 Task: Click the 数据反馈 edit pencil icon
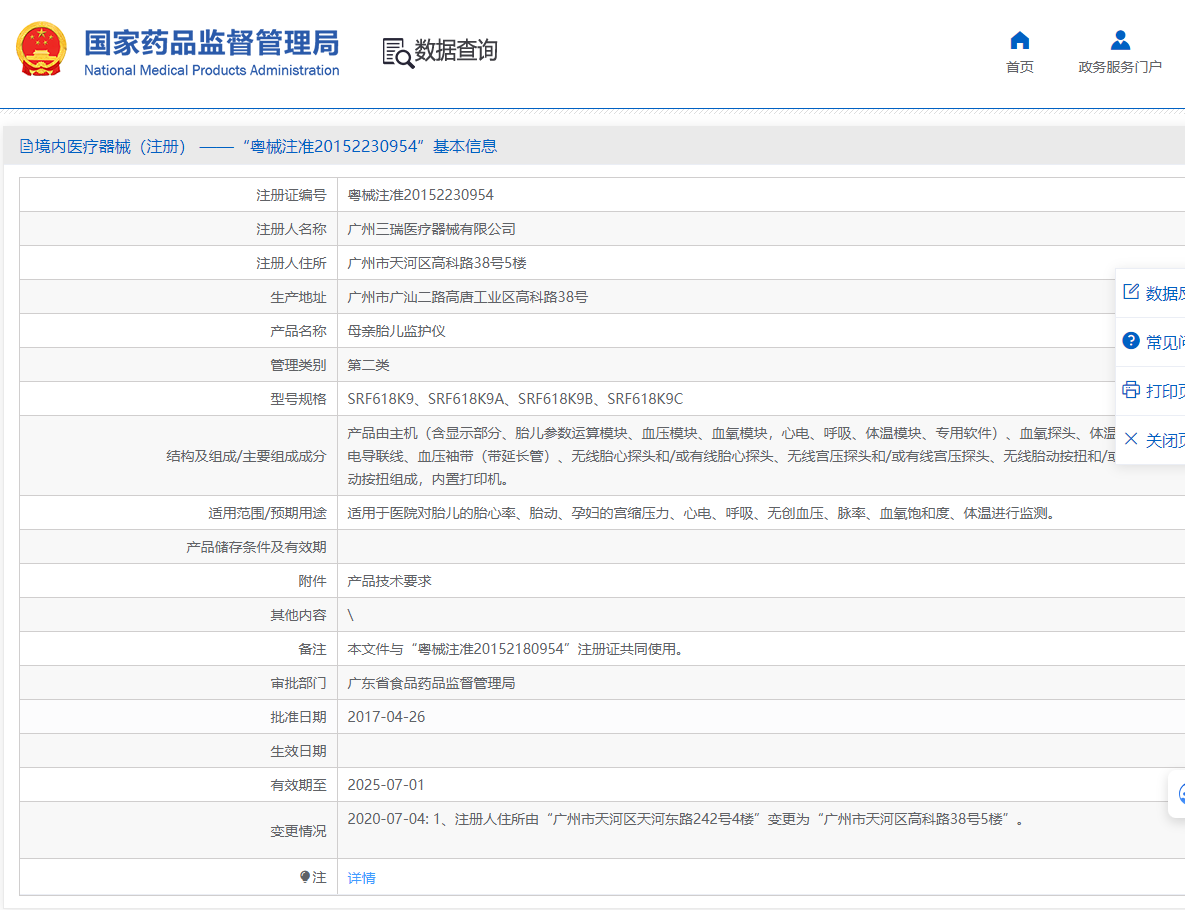pos(1131,292)
